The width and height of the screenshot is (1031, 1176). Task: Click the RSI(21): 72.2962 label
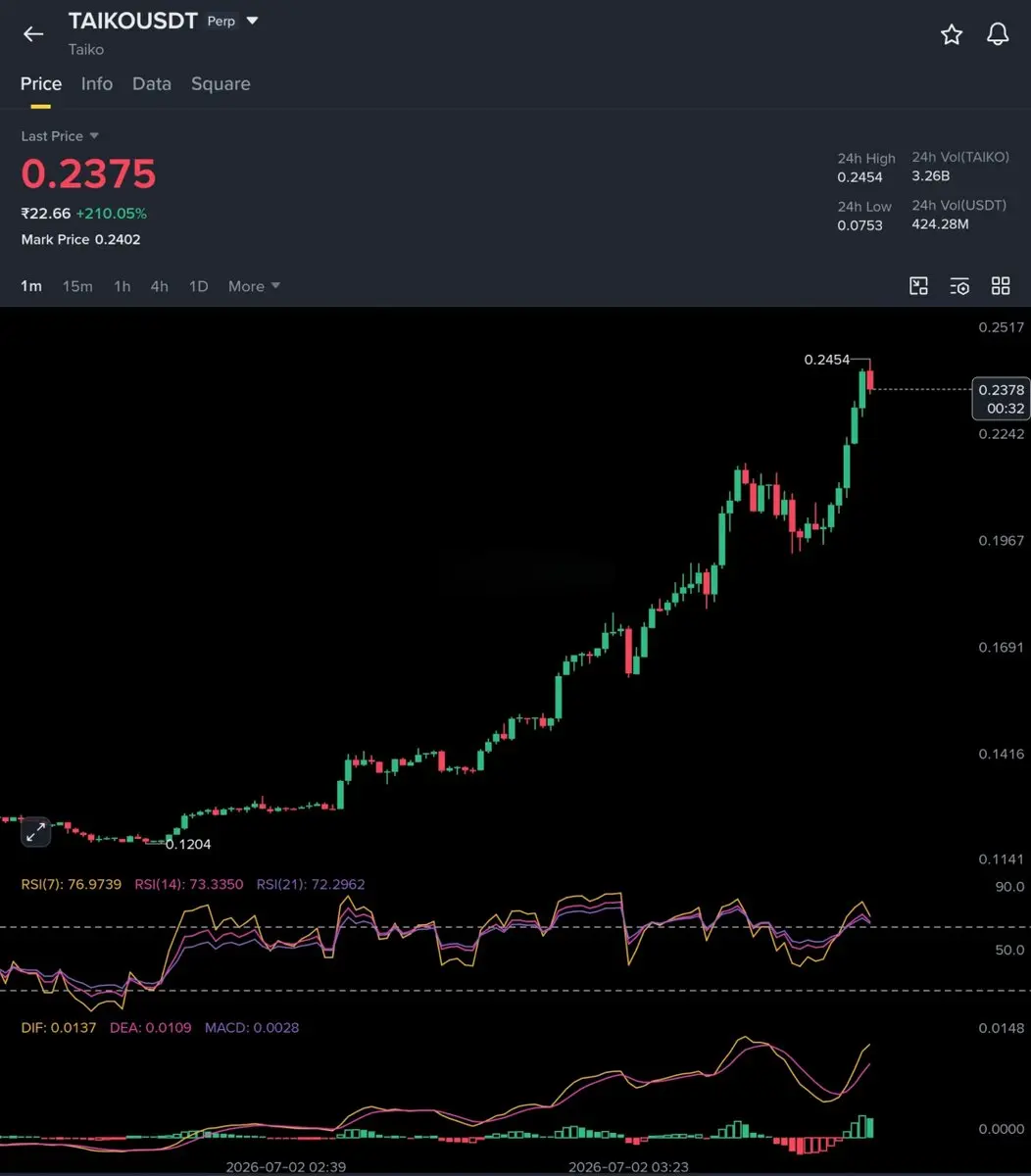[311, 884]
